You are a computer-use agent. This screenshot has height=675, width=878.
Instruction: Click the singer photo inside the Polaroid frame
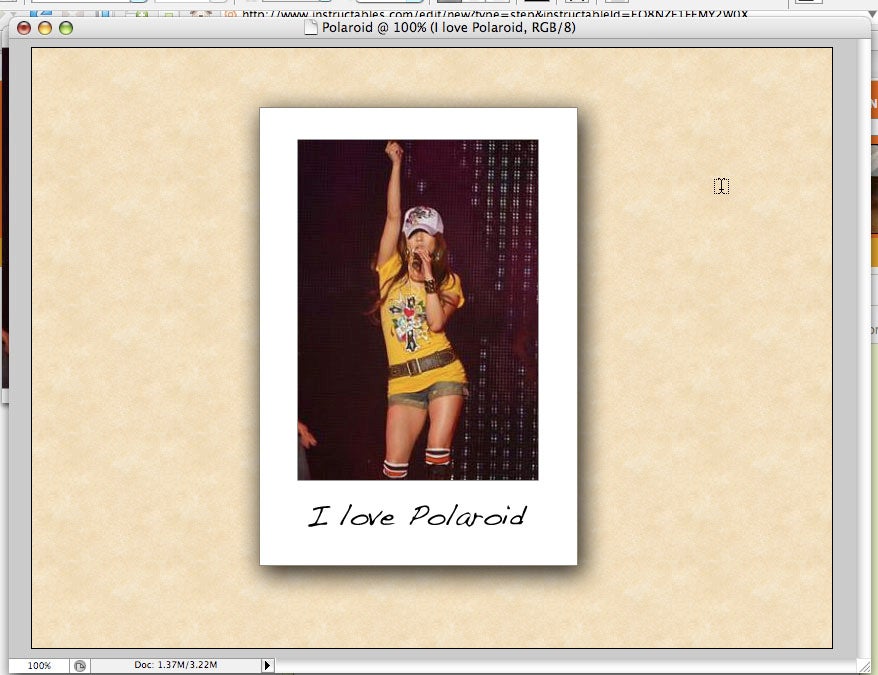point(418,310)
